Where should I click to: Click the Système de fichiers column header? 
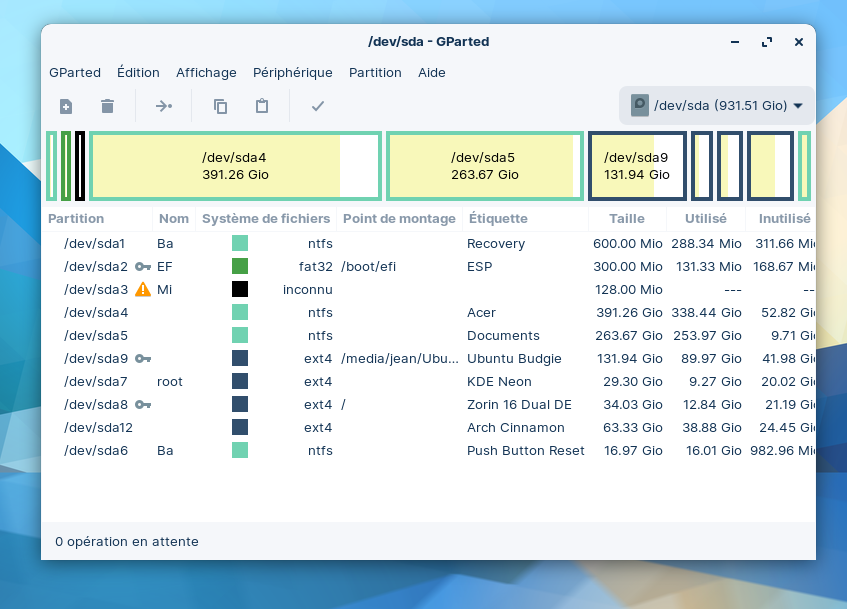point(265,218)
